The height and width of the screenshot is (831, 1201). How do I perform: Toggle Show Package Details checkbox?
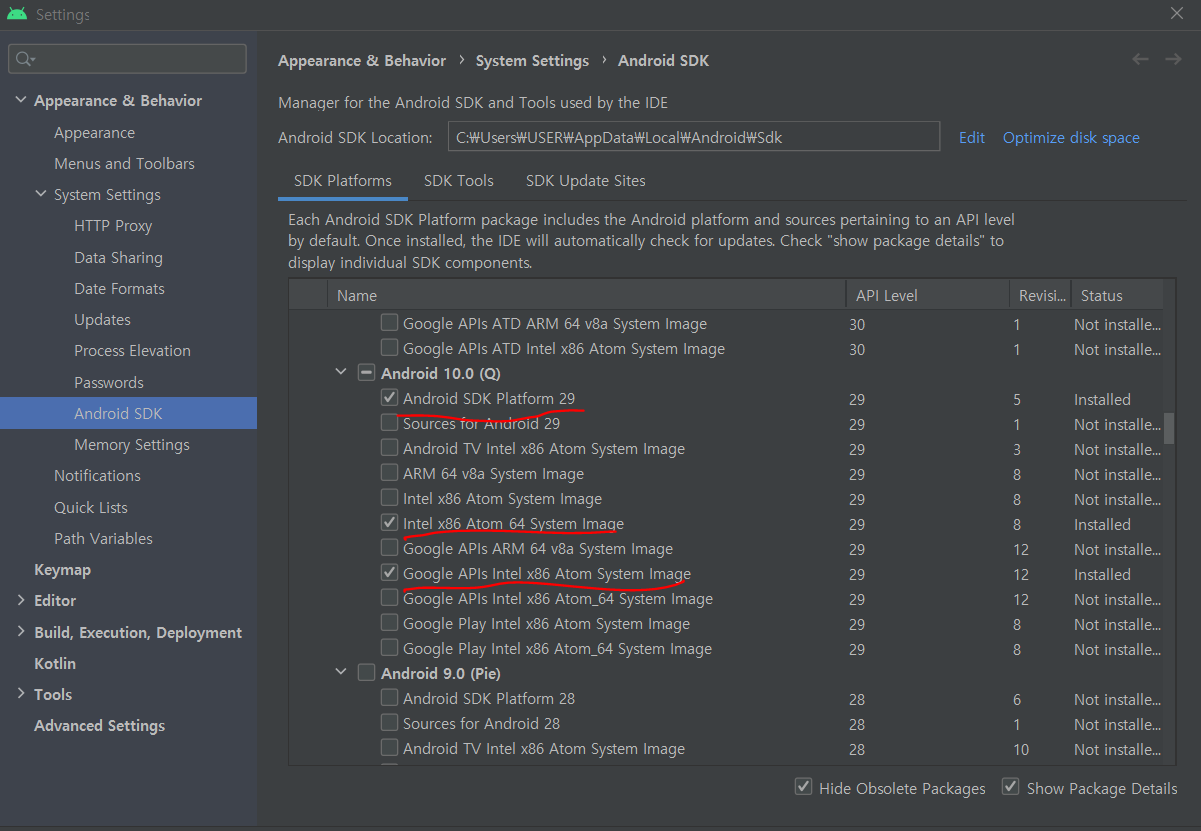tap(1011, 787)
